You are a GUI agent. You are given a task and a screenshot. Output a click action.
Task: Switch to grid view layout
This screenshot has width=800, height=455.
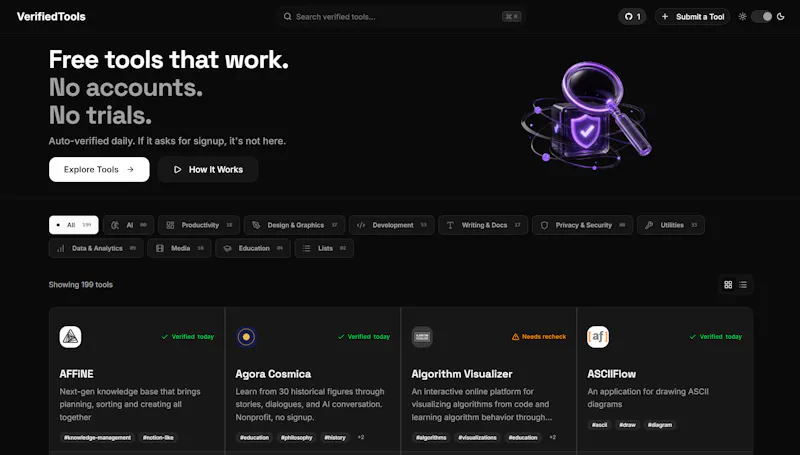728,285
